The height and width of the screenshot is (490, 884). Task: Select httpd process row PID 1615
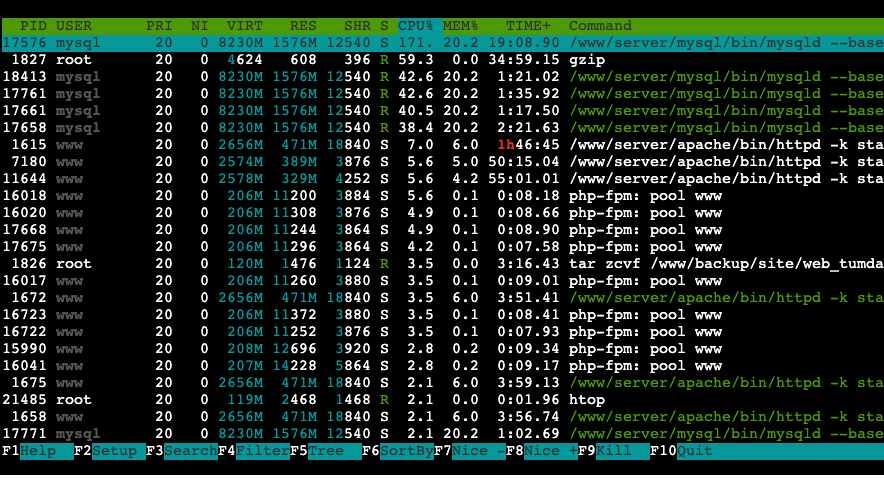click(x=443, y=145)
